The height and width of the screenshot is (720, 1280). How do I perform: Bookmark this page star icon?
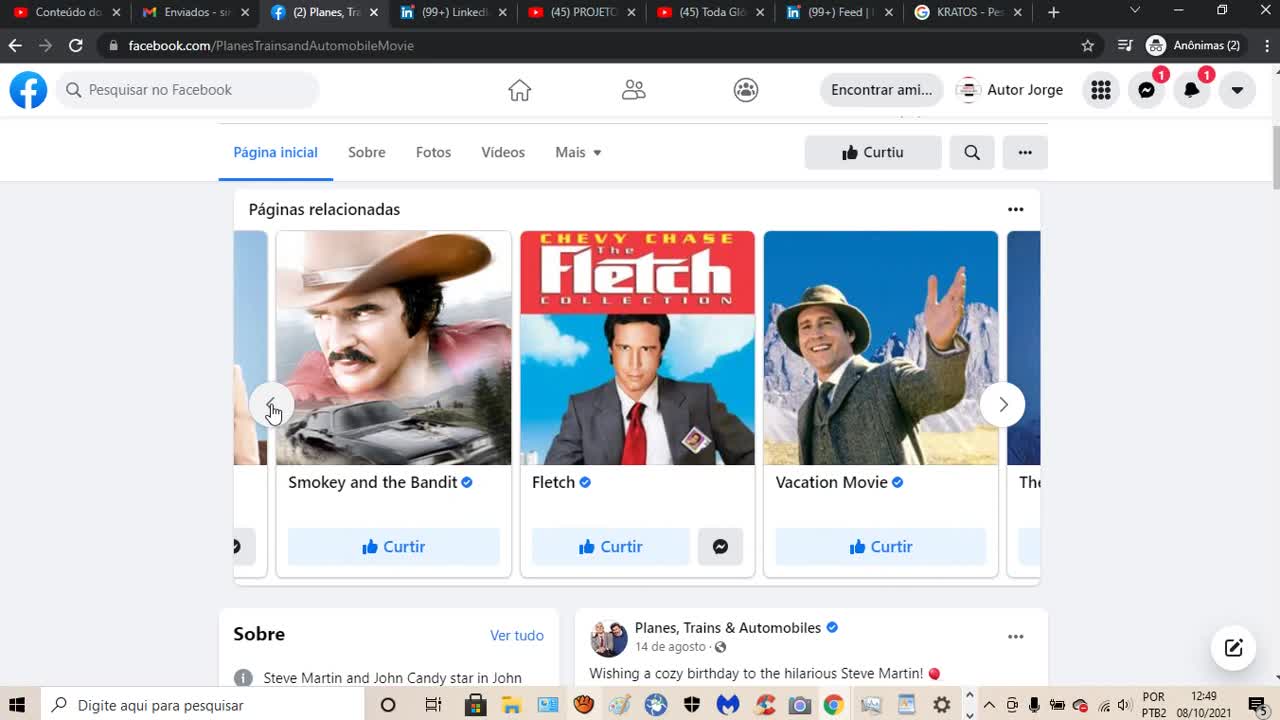pyautogui.click(x=1088, y=45)
